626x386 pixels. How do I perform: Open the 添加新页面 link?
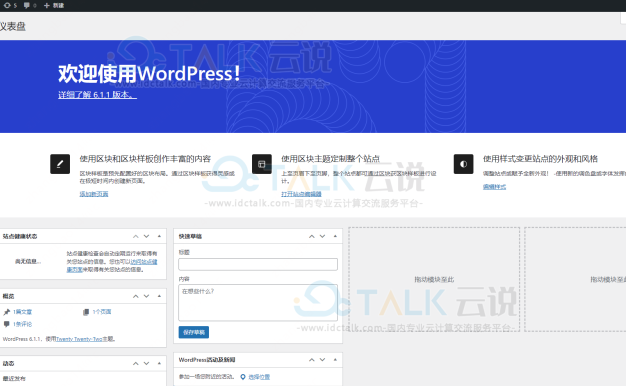94,194
